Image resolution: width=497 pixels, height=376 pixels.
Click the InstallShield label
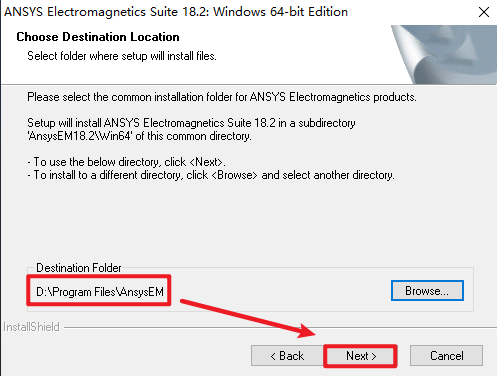31,327
